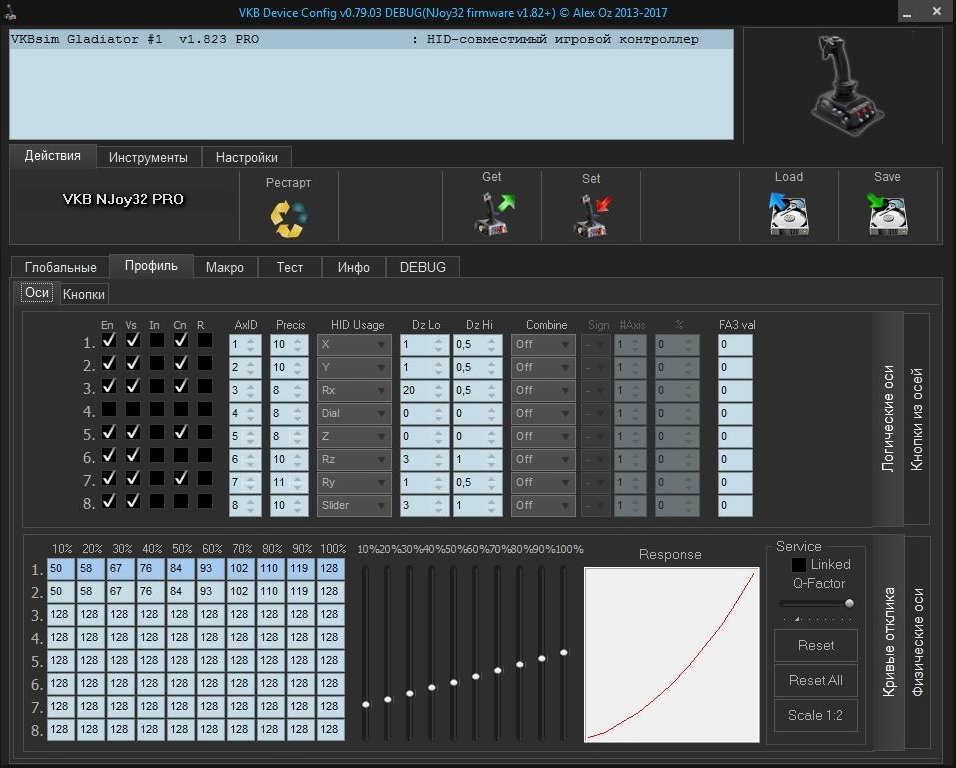Screen dimensions: 956x768
Task: Open HID Usage dropdown showing Slider
Action: coord(354,505)
